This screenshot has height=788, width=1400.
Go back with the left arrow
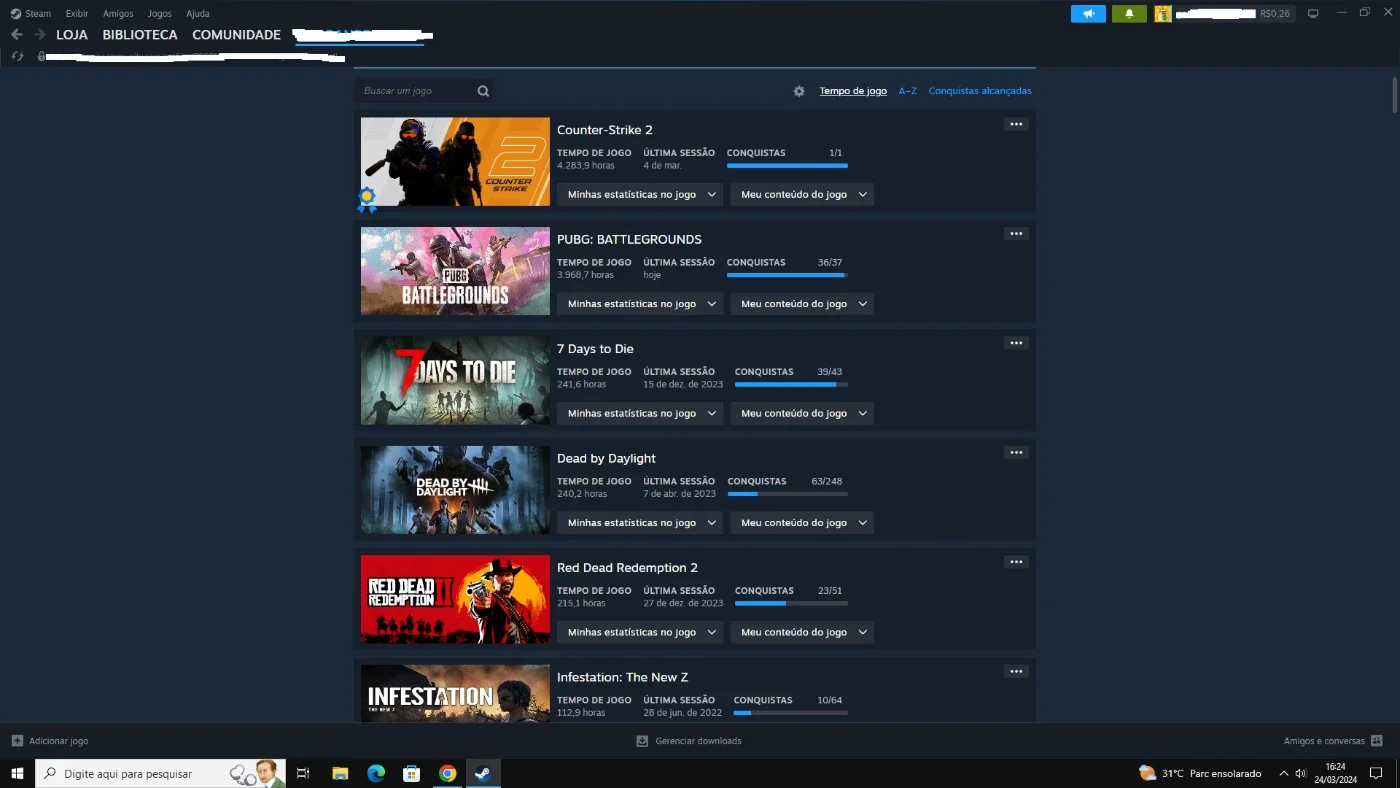17,34
